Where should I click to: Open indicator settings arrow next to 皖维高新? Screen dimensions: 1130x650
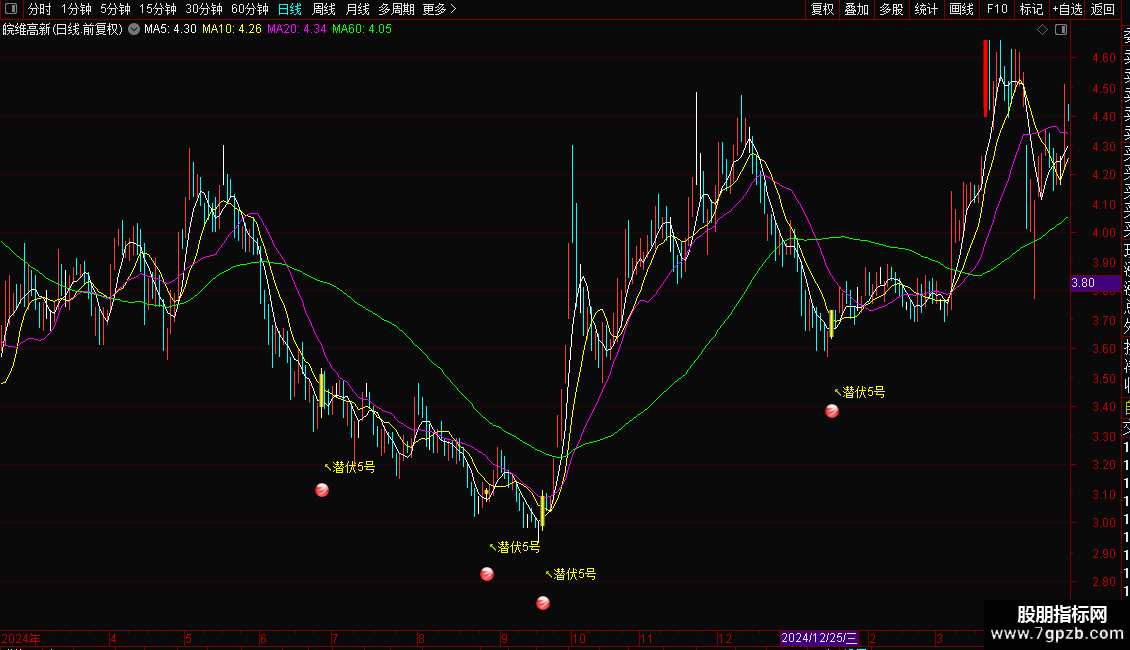coord(134,30)
